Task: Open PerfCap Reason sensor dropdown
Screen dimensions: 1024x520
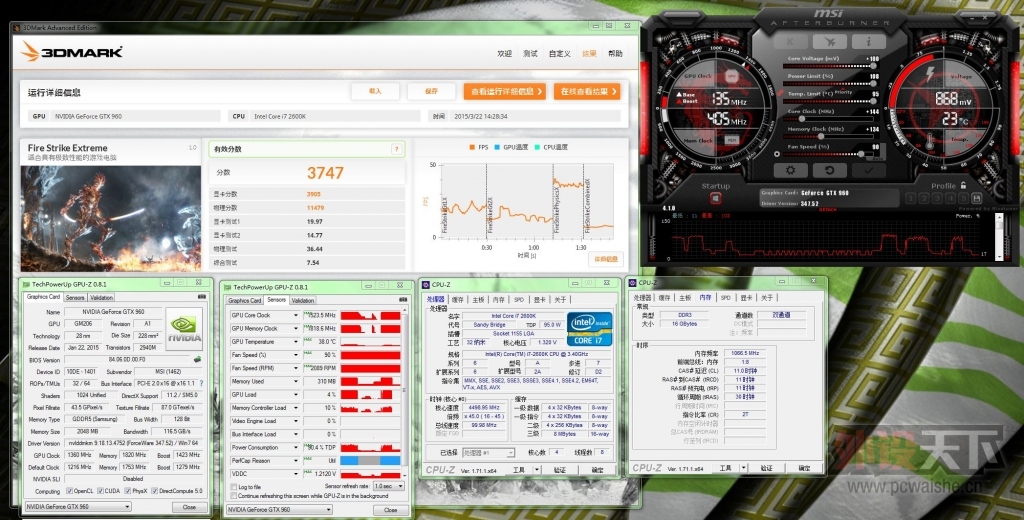Action: pos(295,461)
